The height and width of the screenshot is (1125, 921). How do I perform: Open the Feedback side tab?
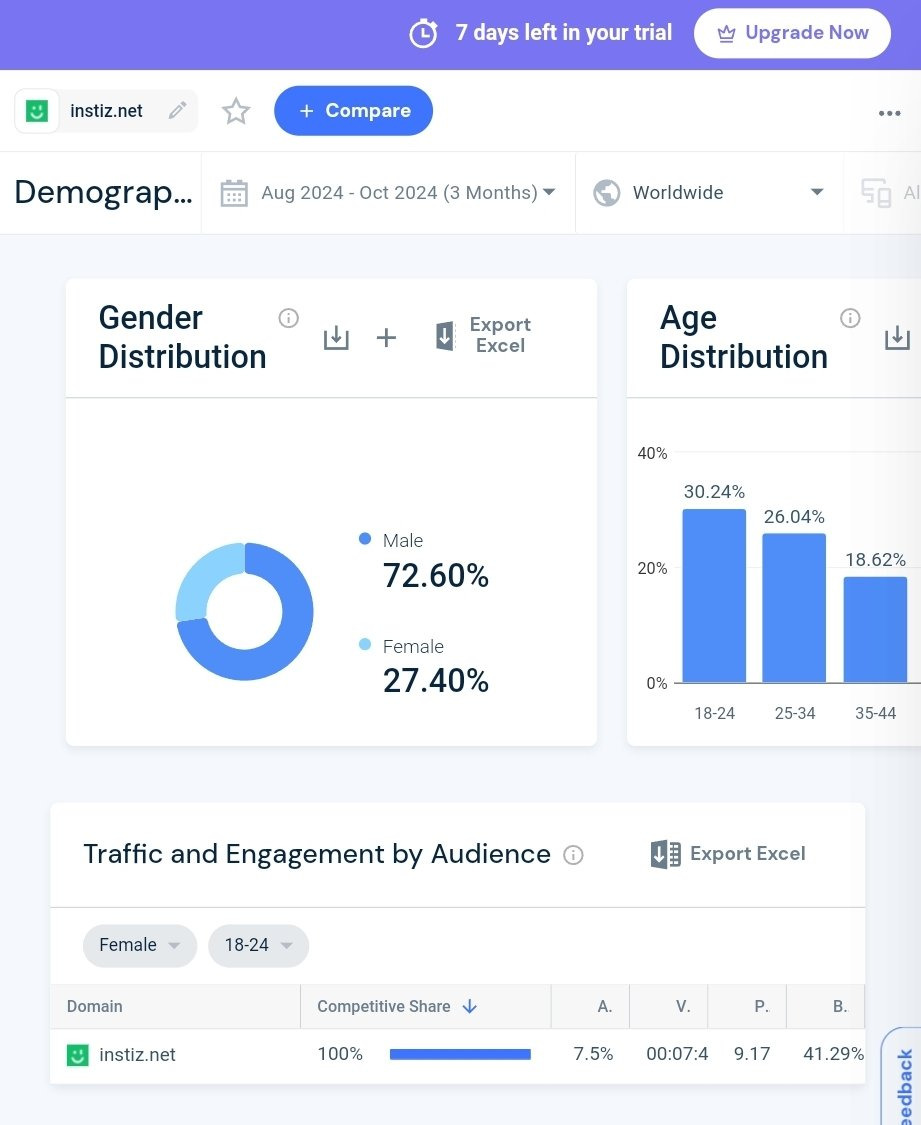(902, 1076)
